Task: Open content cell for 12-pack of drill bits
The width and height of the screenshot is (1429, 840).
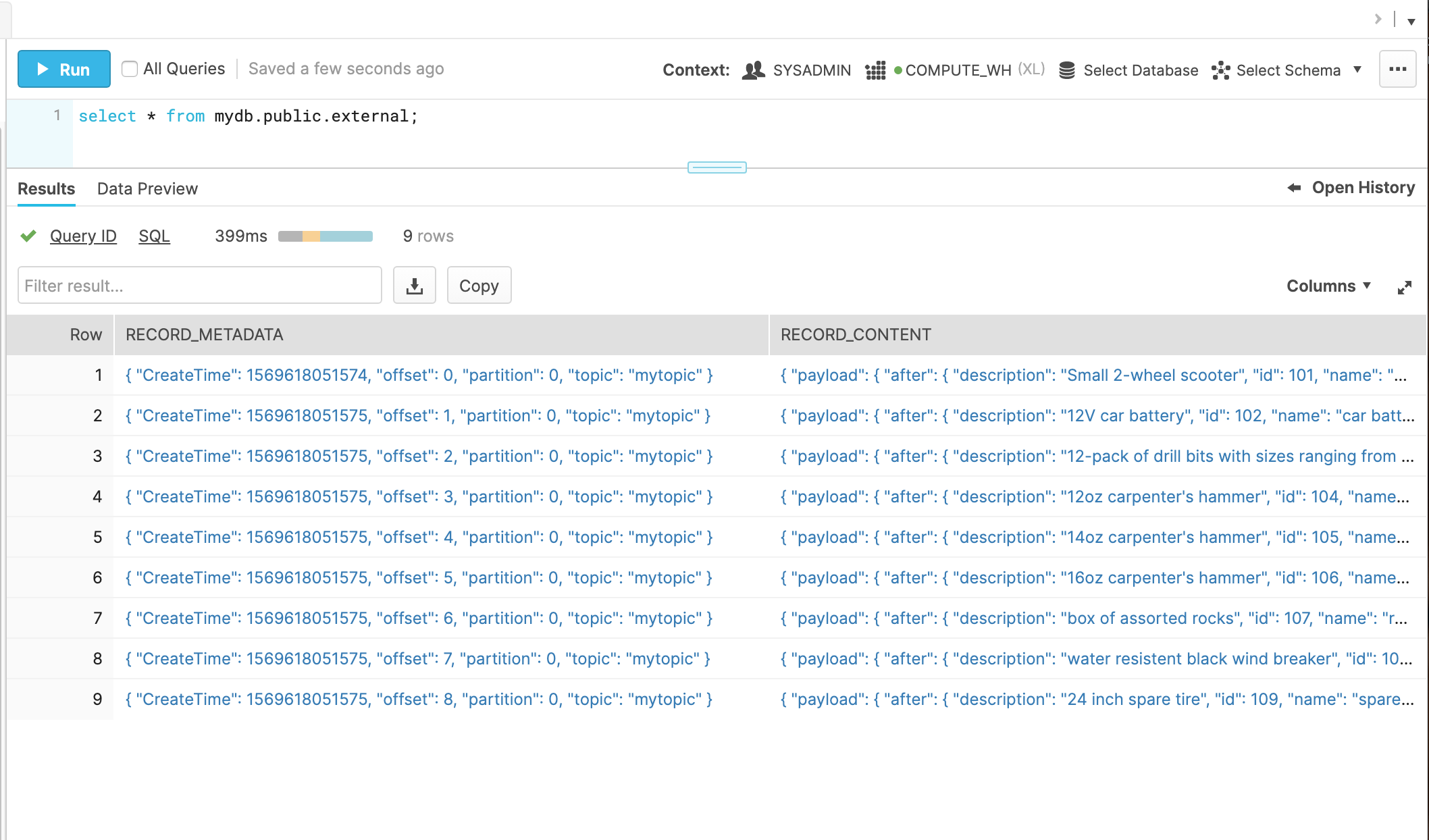Action: coord(1097,456)
